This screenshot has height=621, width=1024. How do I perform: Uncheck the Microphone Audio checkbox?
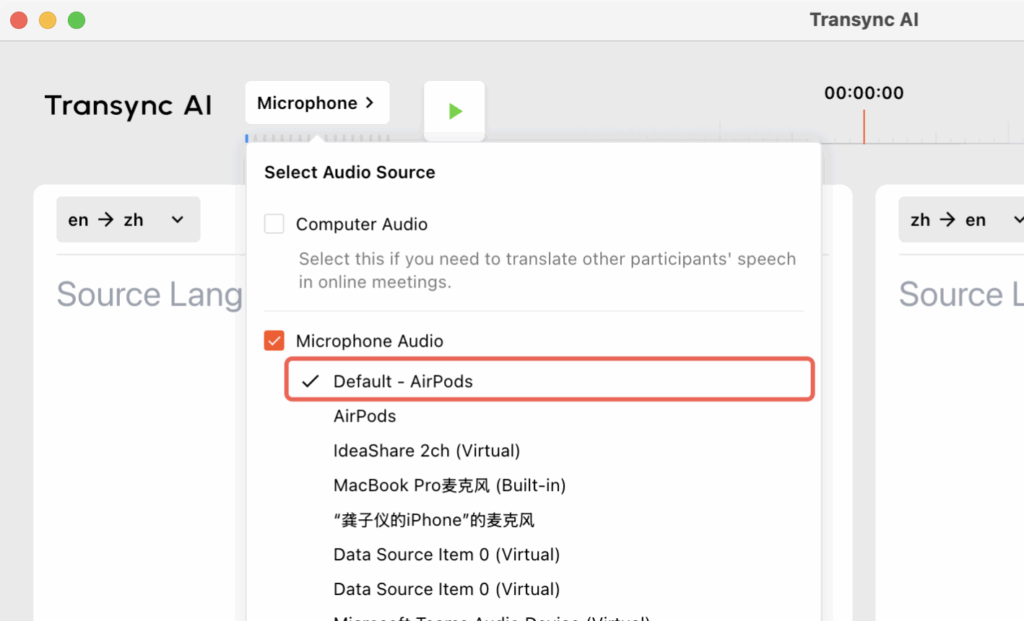(274, 341)
